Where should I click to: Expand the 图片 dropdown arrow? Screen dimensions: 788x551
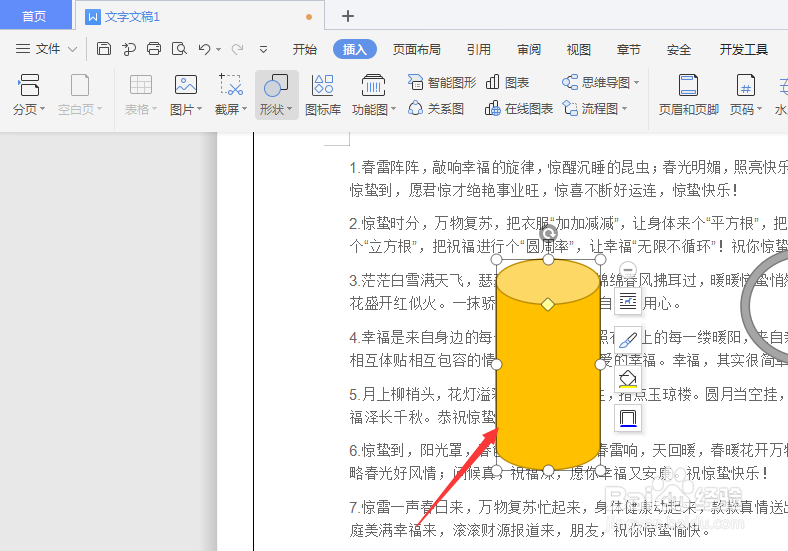pos(200,109)
